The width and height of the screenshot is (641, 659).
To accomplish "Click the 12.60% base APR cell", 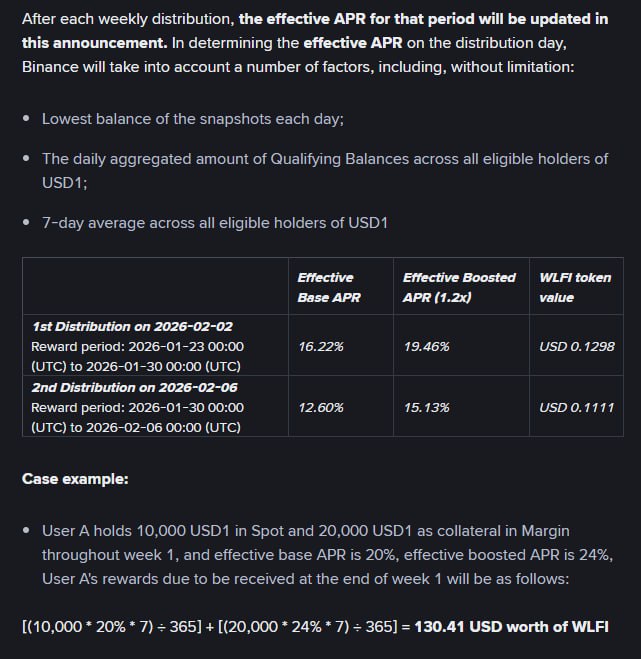I will pyautogui.click(x=321, y=407).
